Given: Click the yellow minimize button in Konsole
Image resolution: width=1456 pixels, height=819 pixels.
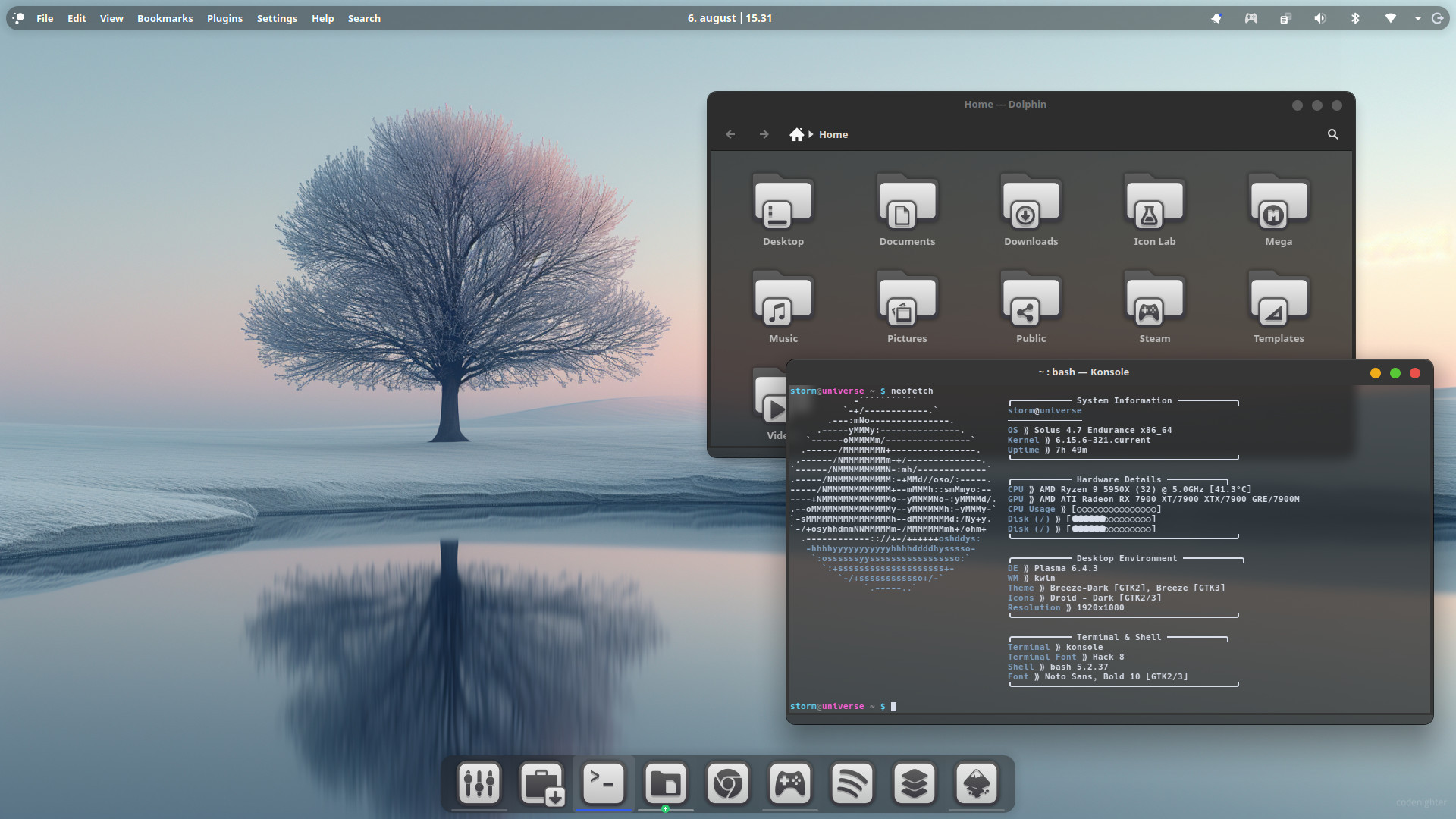Looking at the screenshot, I should (1375, 372).
